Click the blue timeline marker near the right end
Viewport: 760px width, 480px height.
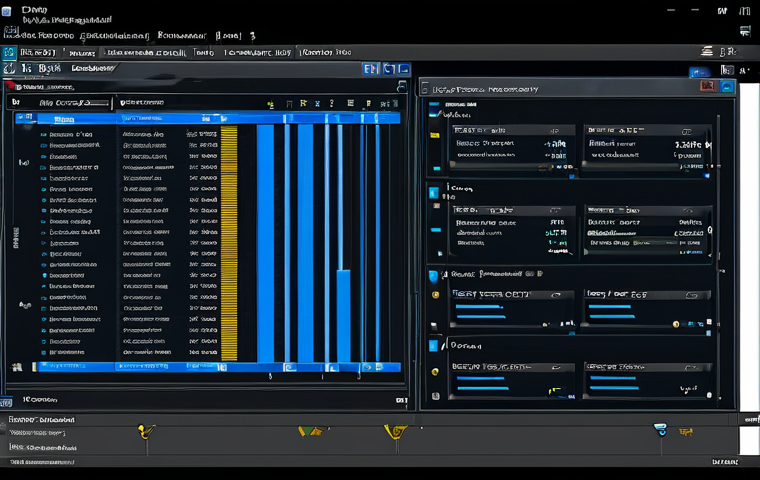[x=660, y=429]
